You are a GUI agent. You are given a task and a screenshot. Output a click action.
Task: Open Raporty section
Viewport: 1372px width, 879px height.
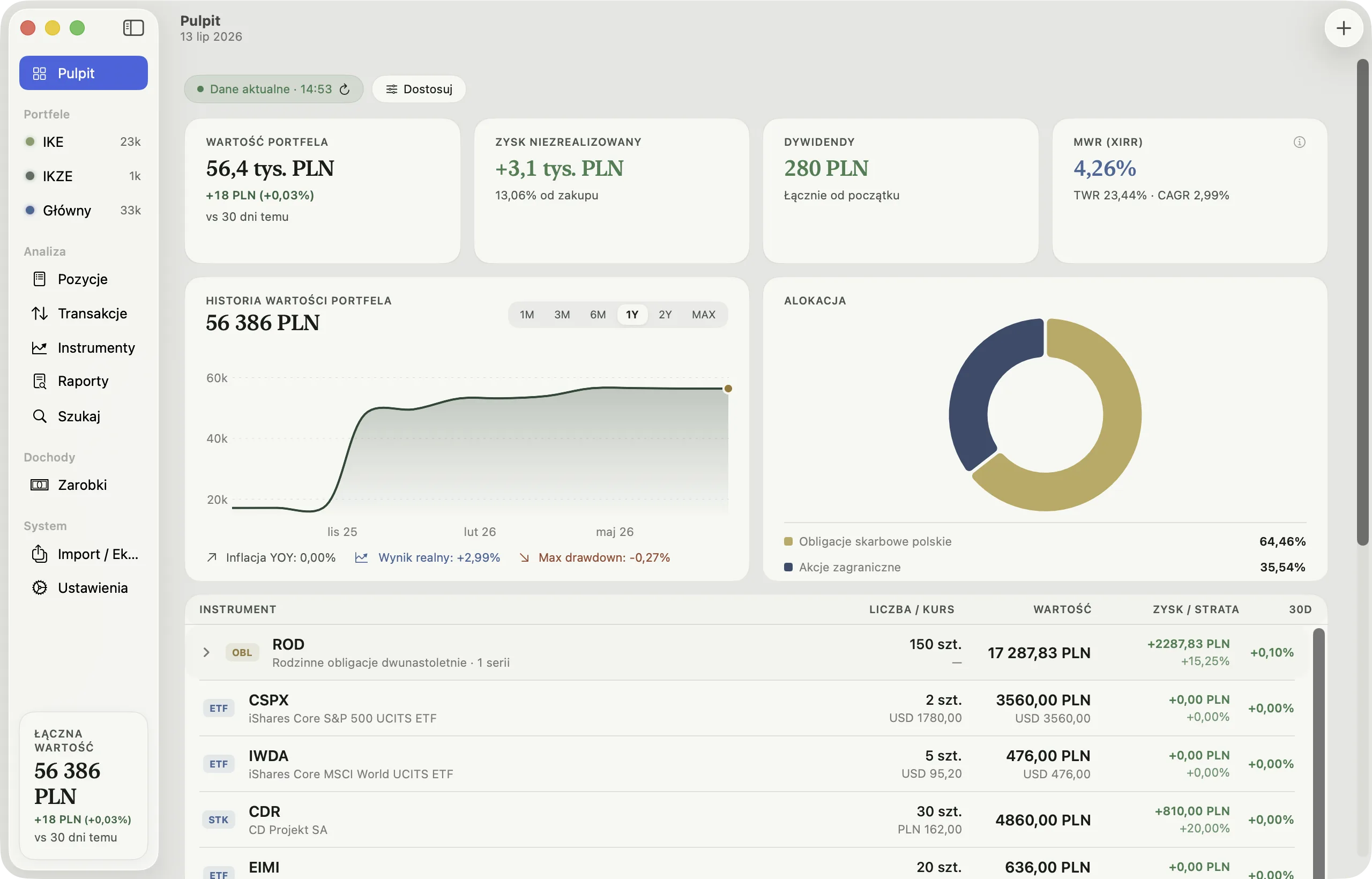pyautogui.click(x=83, y=381)
